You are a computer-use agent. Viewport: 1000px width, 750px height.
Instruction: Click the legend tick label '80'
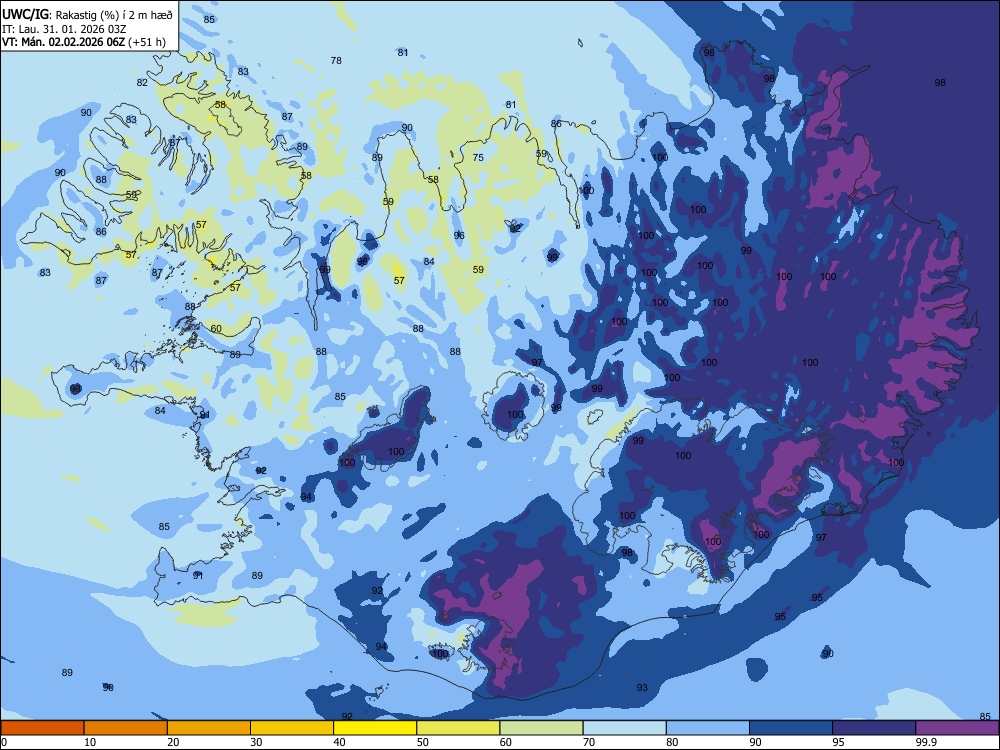pos(672,742)
